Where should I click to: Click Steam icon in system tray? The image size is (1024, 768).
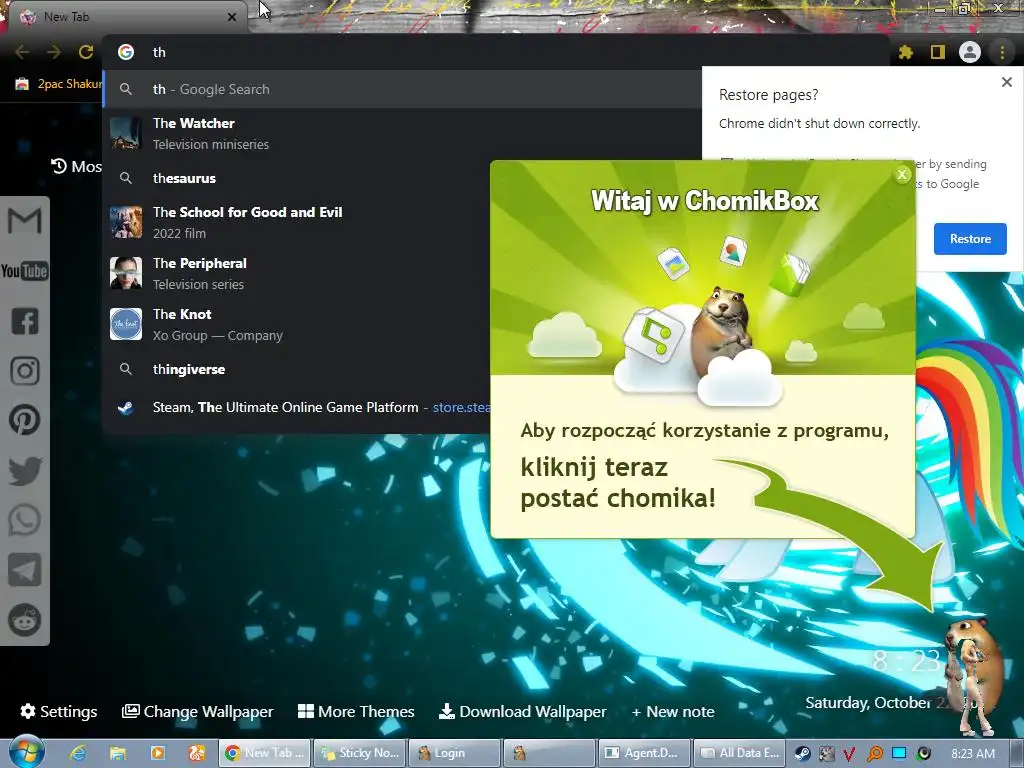(x=802, y=754)
